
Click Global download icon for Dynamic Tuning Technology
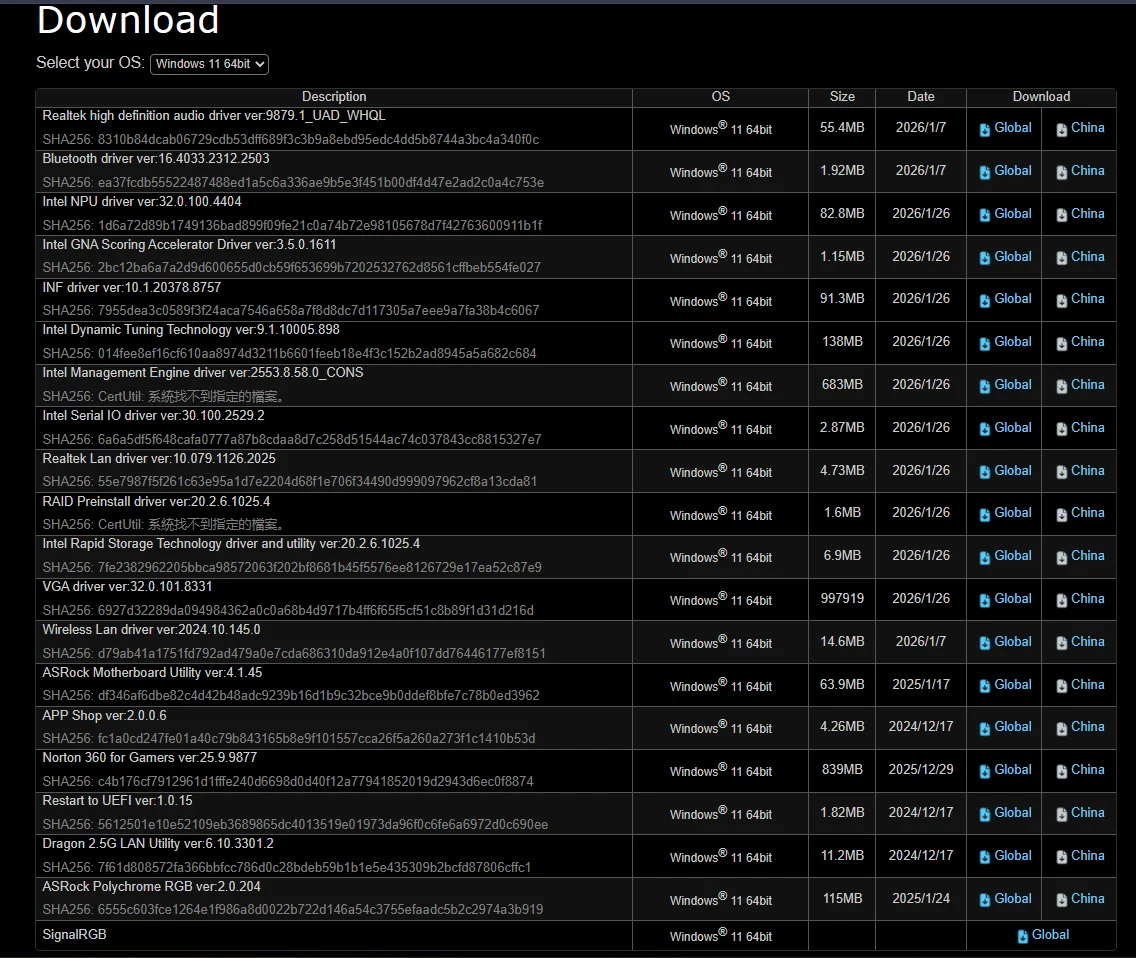point(985,343)
